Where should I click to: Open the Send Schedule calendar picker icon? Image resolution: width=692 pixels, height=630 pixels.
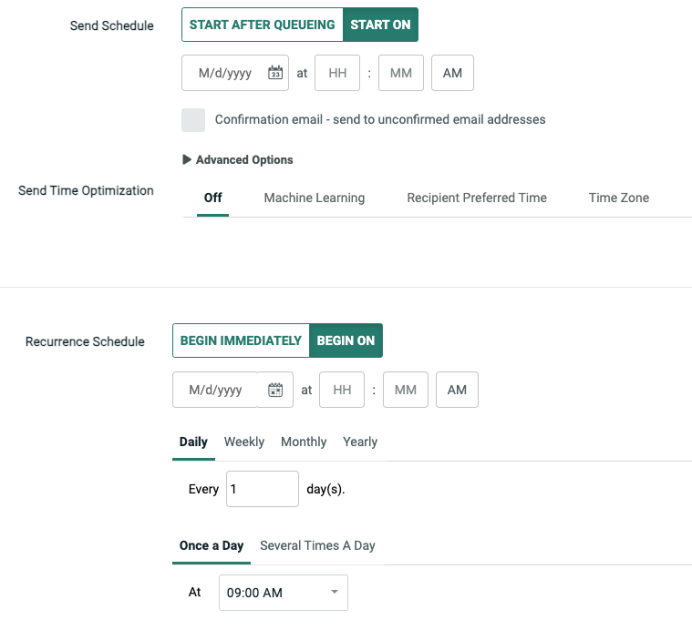coord(275,73)
